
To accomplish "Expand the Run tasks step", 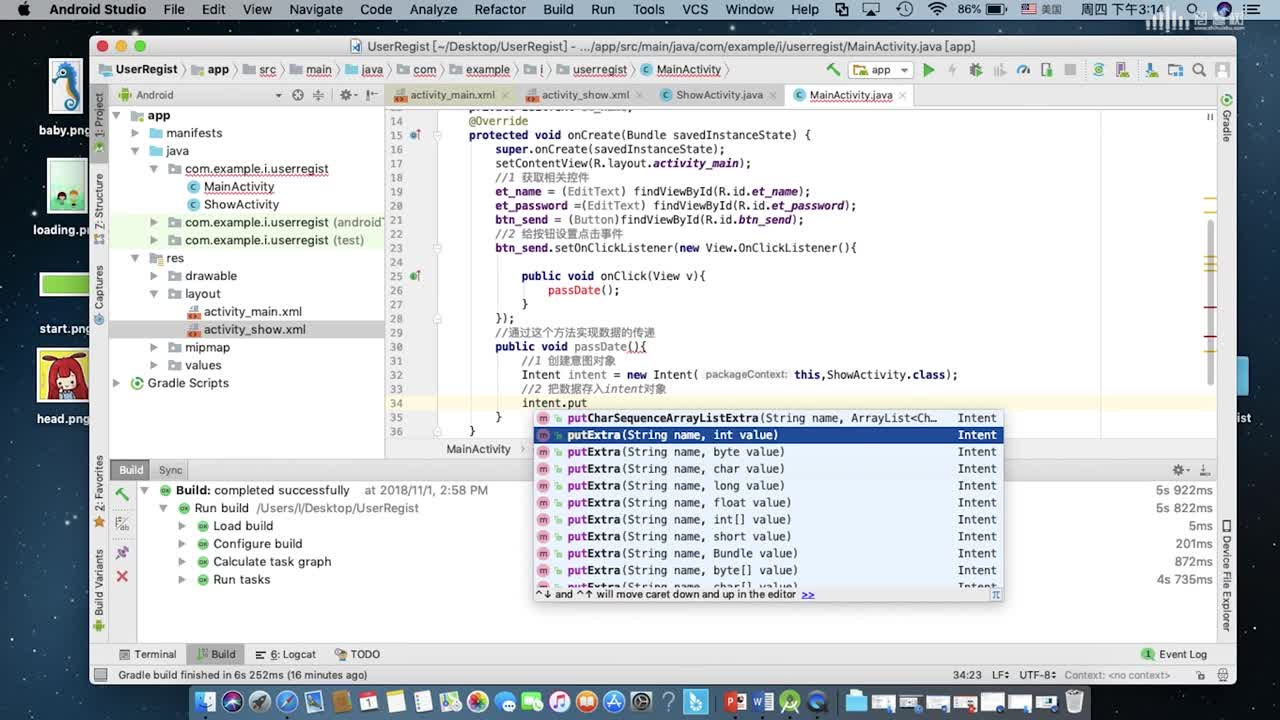I will pyautogui.click(x=182, y=579).
